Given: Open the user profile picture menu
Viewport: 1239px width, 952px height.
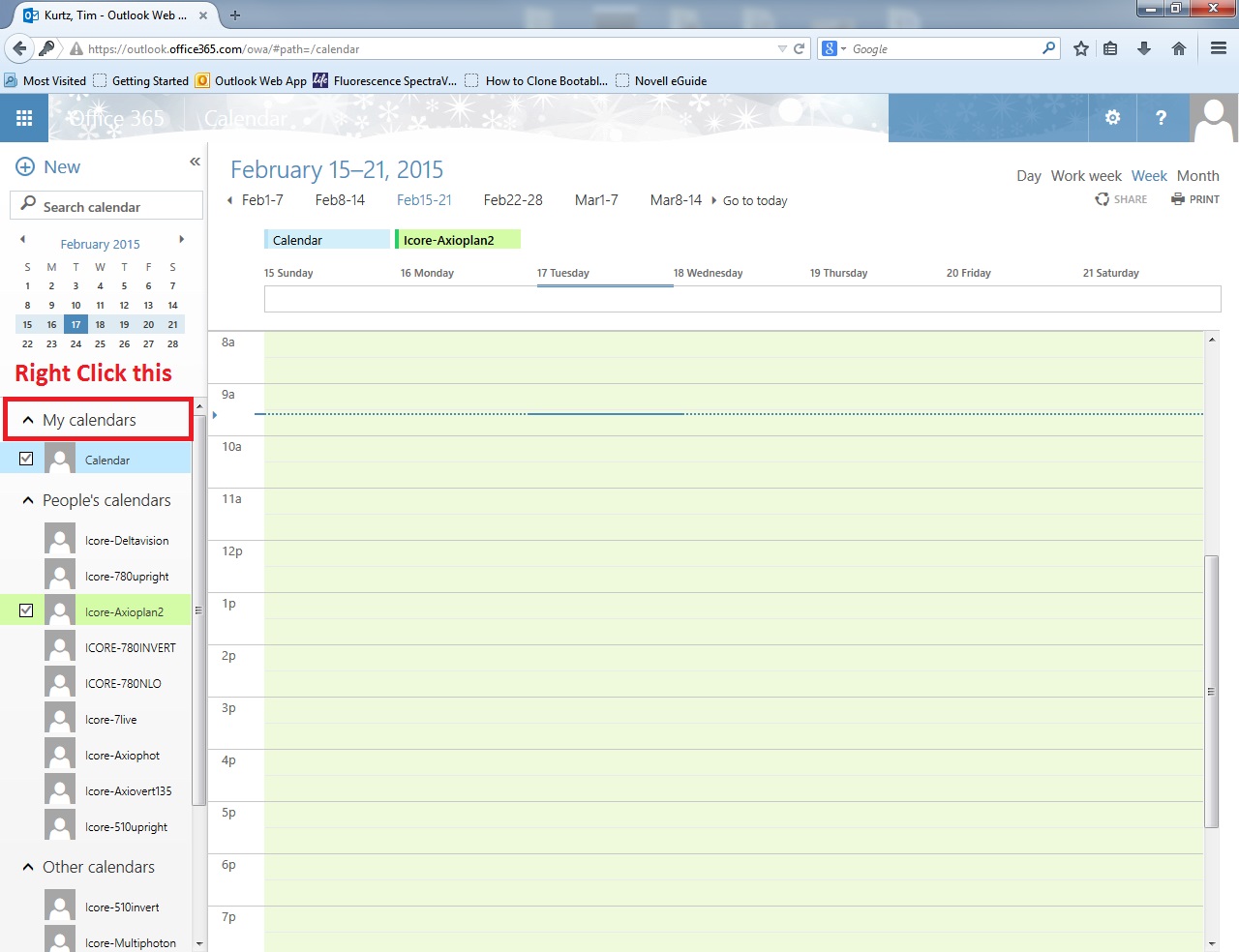Looking at the screenshot, I should 1213,118.
